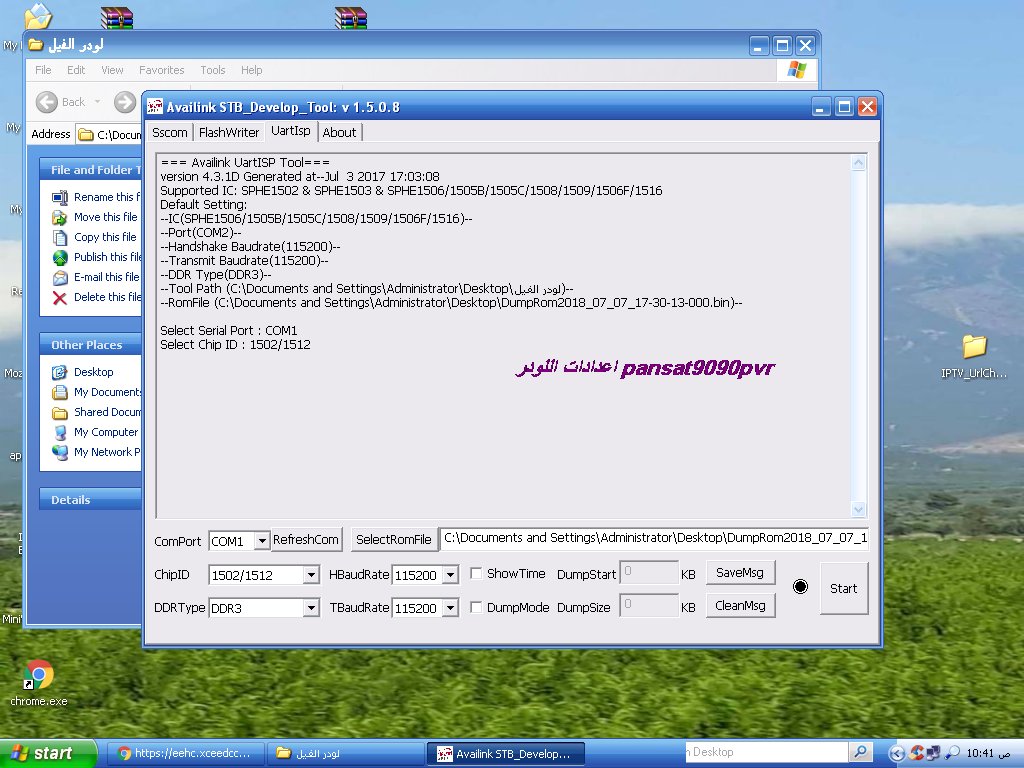The width and height of the screenshot is (1024, 768).
Task: Switch to Availink STB_Develop taskbar button
Action: [x=505, y=753]
